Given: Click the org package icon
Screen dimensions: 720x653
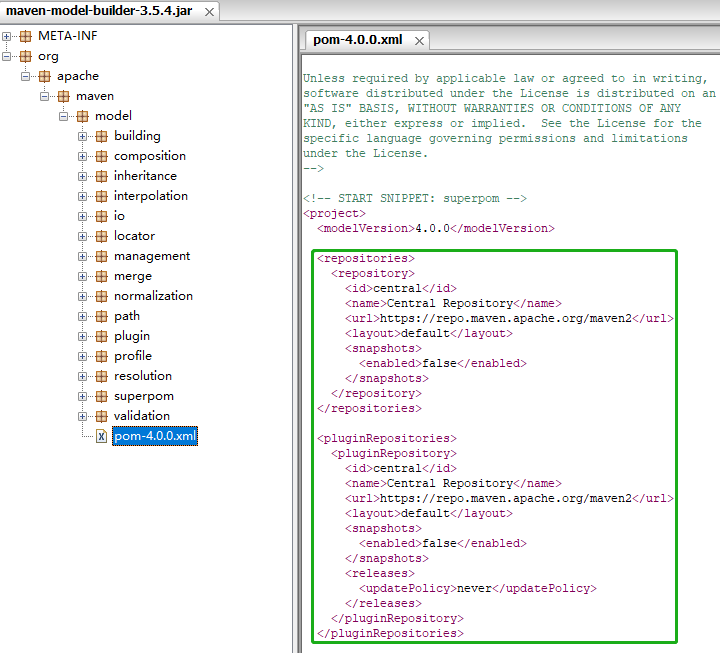Looking at the screenshot, I should point(26,56).
